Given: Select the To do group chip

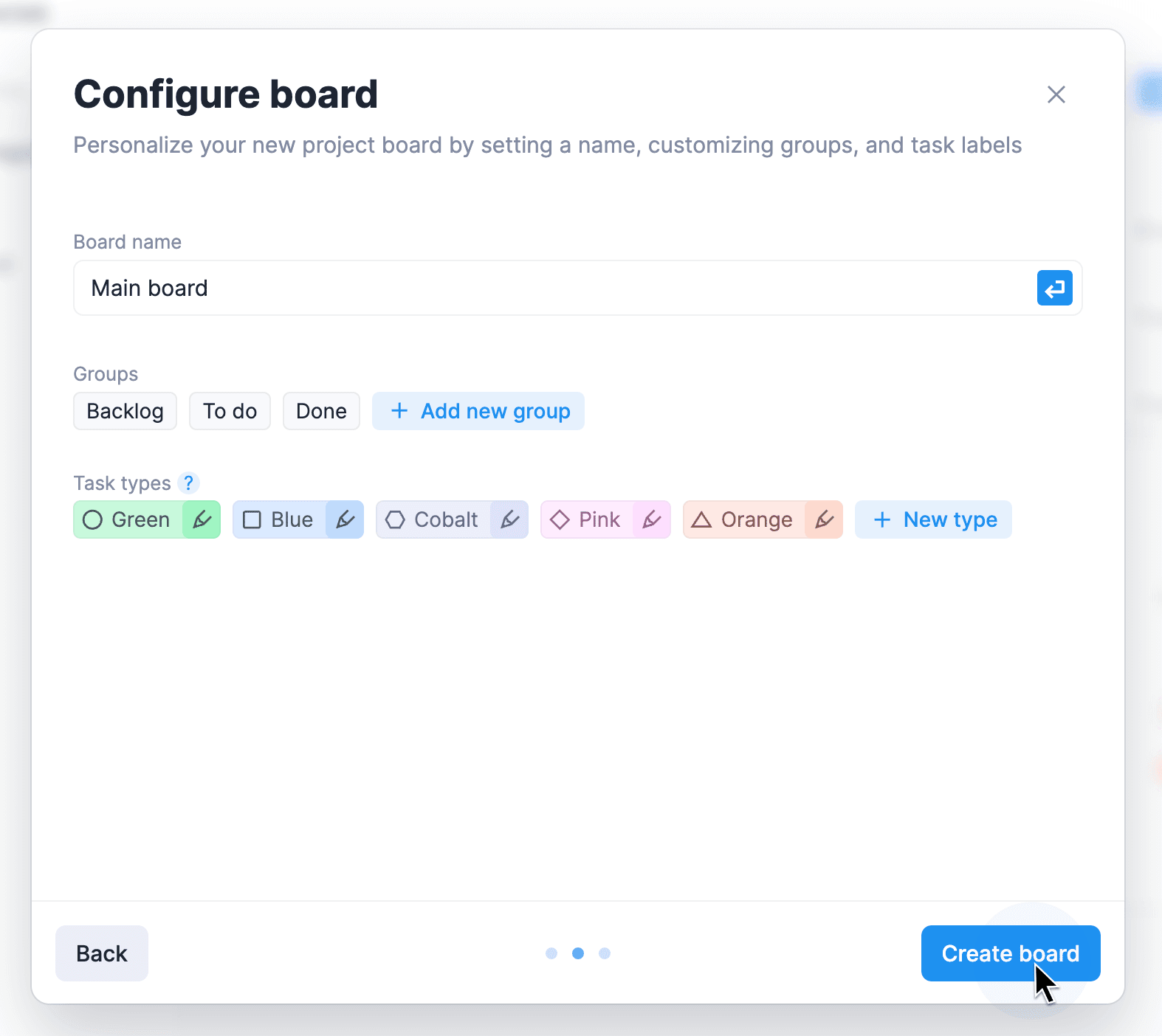Looking at the screenshot, I should (x=230, y=411).
